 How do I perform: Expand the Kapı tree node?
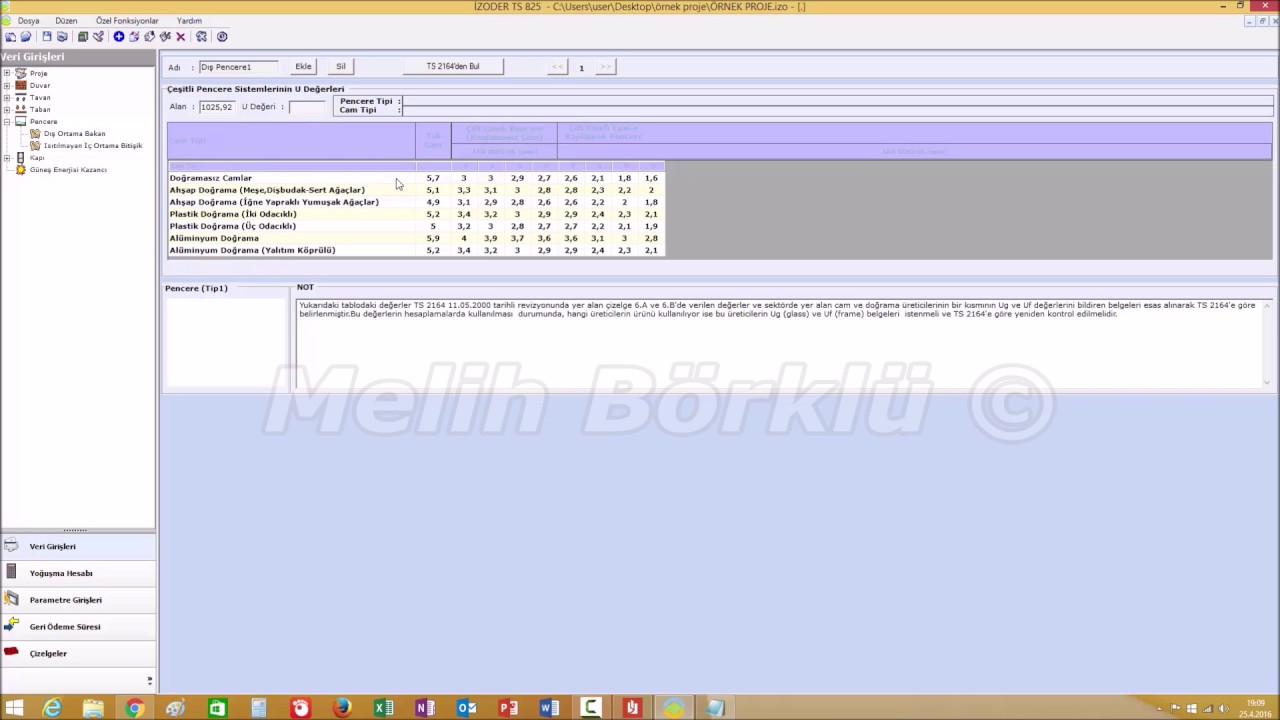pyautogui.click(x=7, y=157)
